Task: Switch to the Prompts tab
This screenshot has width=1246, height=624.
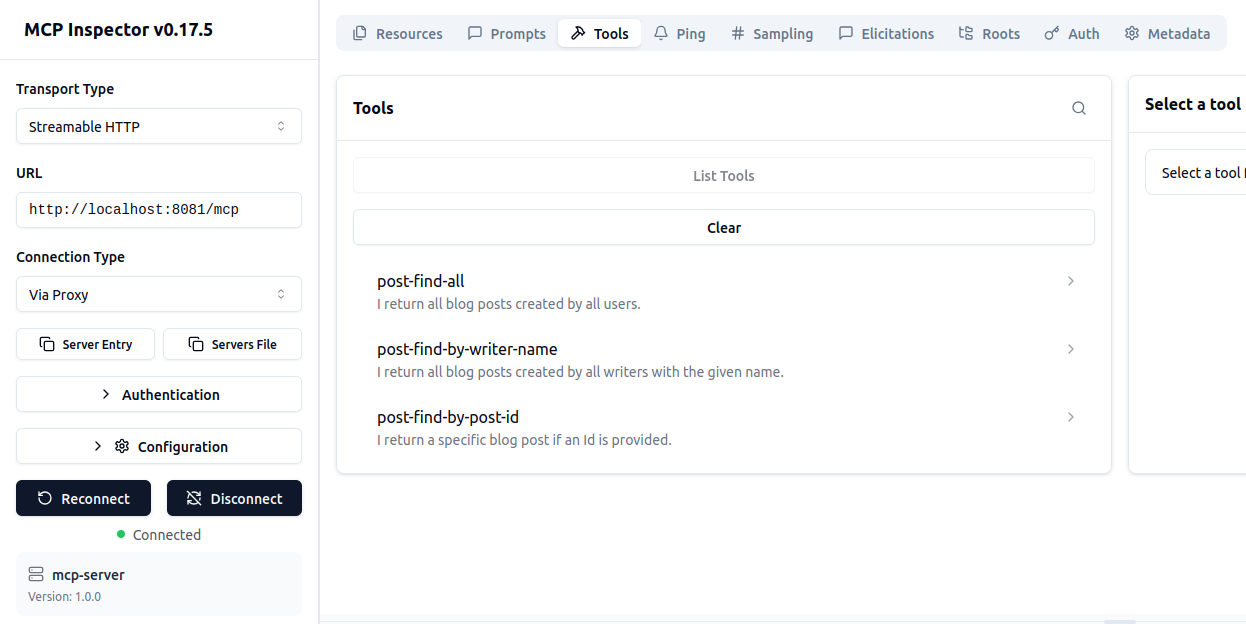Action: pos(507,34)
